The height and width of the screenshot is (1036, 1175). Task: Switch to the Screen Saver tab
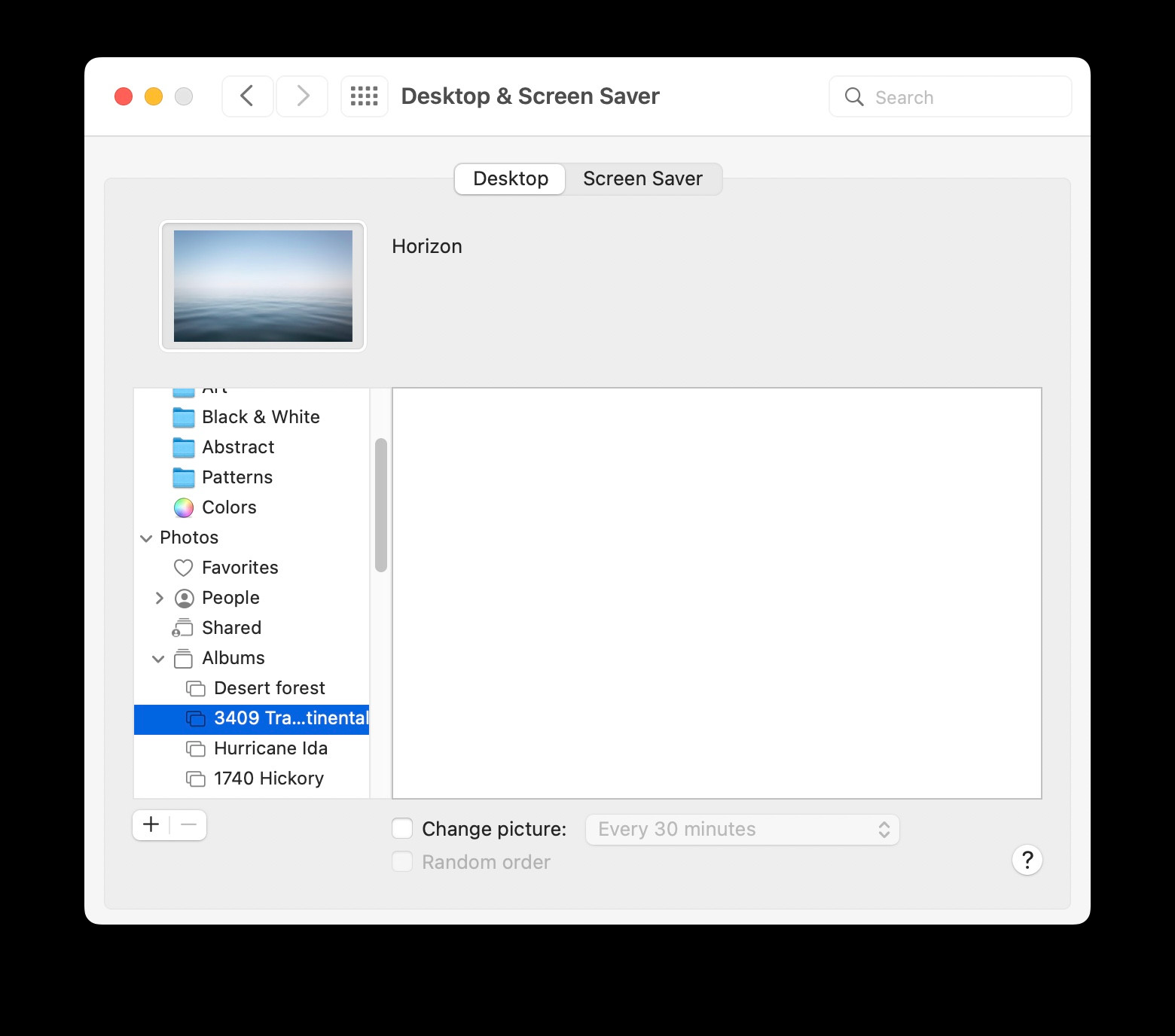pyautogui.click(x=642, y=179)
